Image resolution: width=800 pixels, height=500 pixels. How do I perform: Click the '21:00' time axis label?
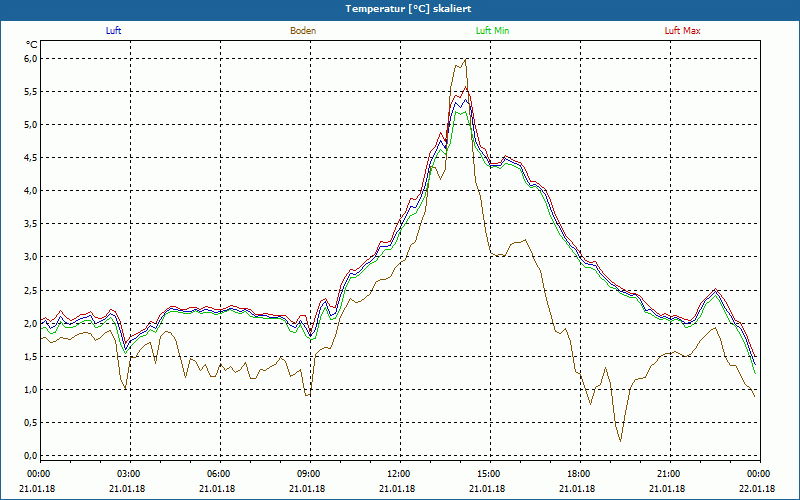coord(668,474)
